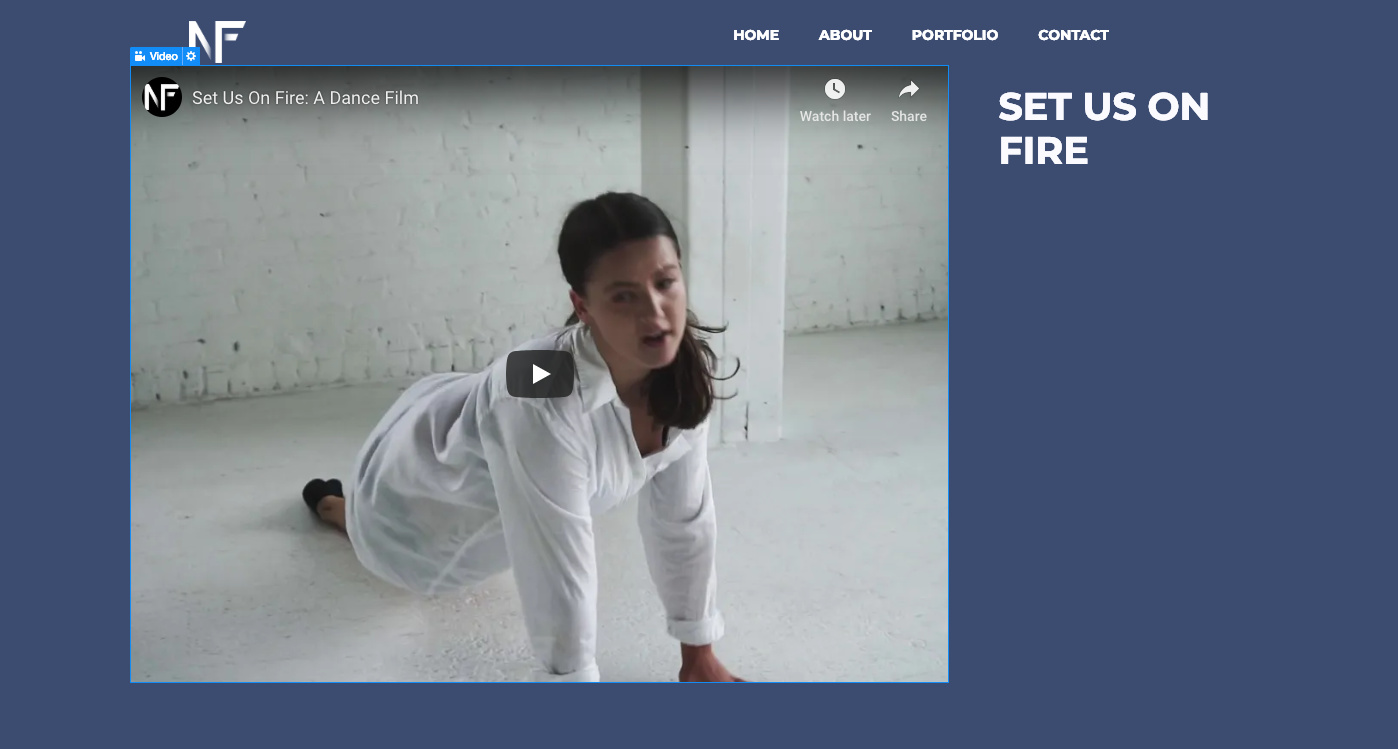Screen dimensions: 1398x749
Task: Click the Share text label under the arrow
Action: [x=909, y=116]
